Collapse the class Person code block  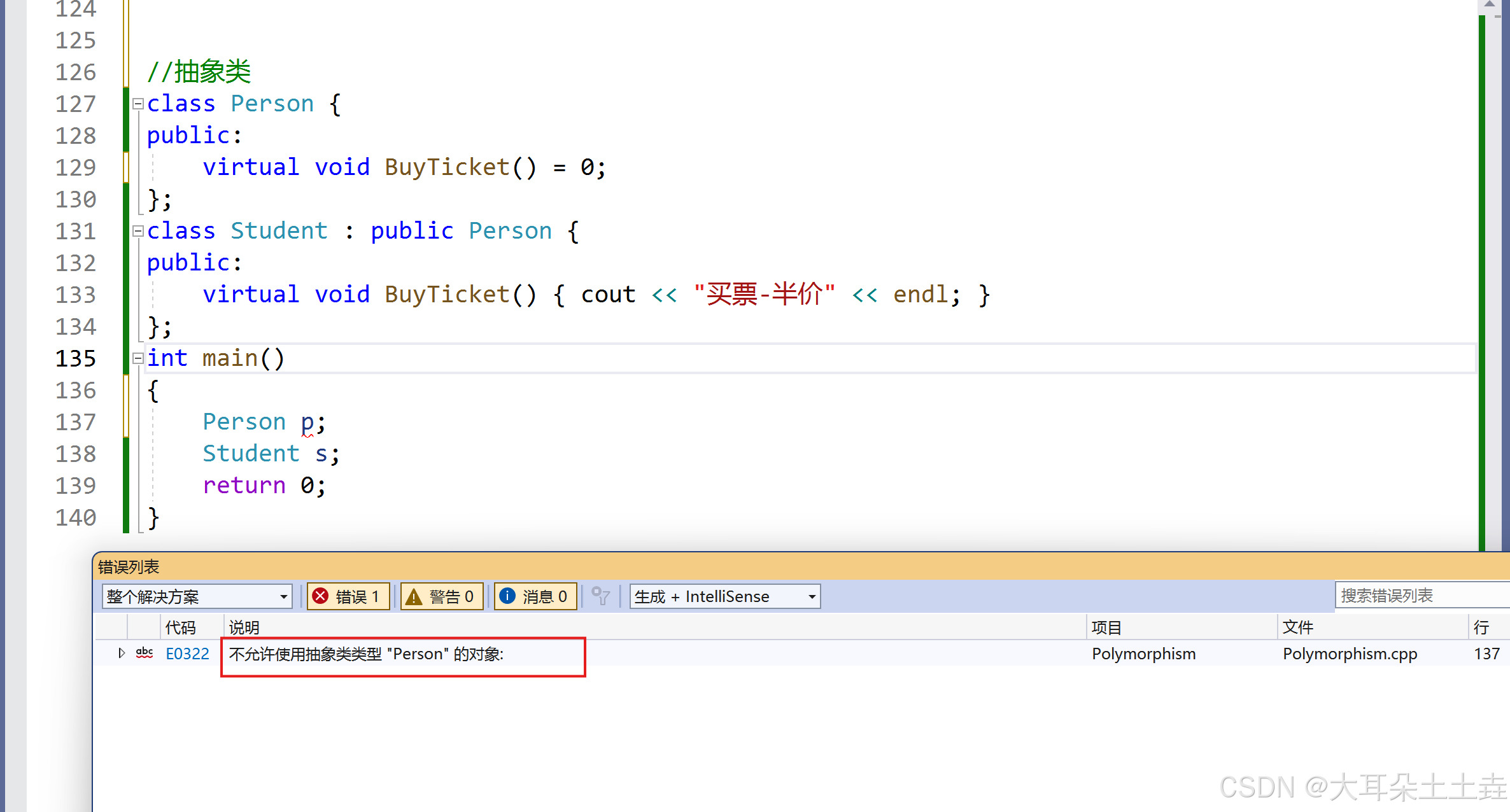138,104
